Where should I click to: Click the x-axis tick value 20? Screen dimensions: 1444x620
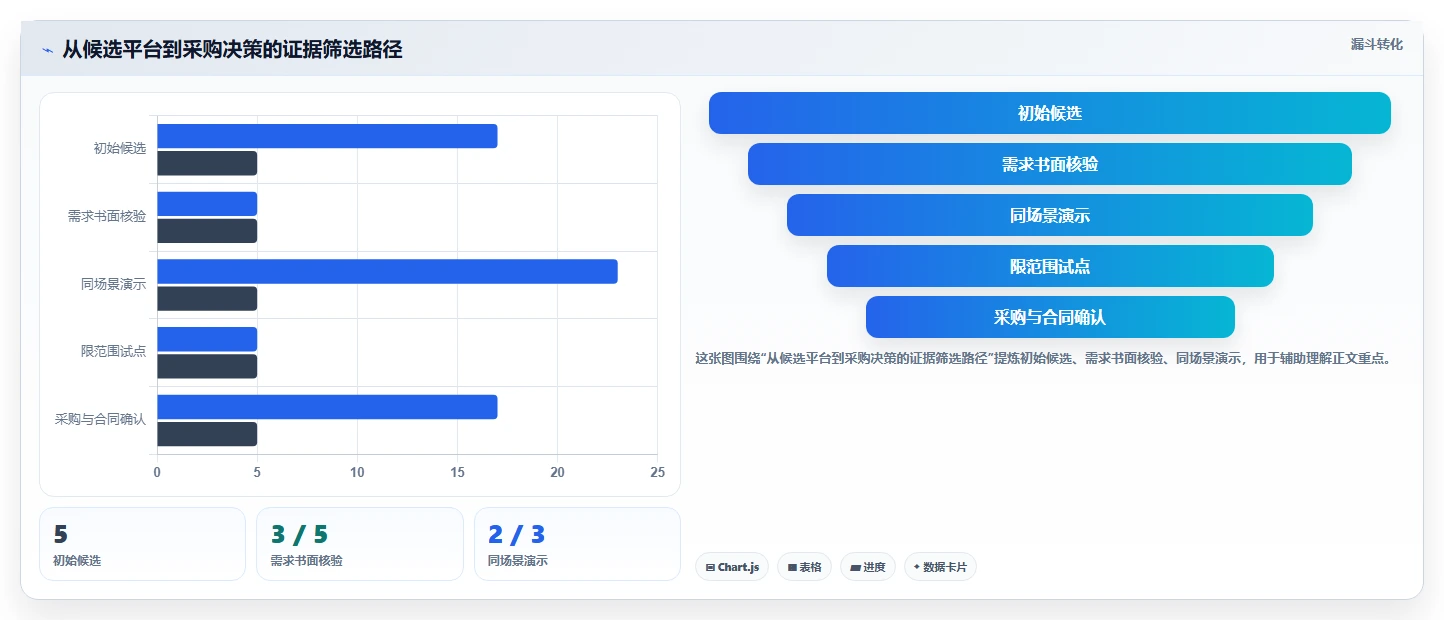(x=557, y=472)
